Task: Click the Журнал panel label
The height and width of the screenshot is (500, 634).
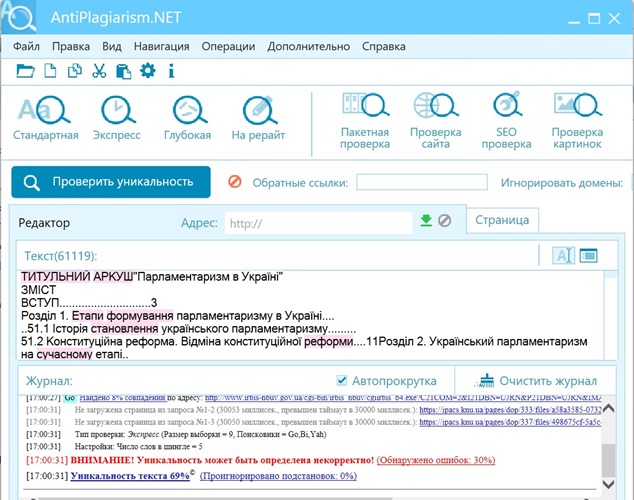Action: 49,381
